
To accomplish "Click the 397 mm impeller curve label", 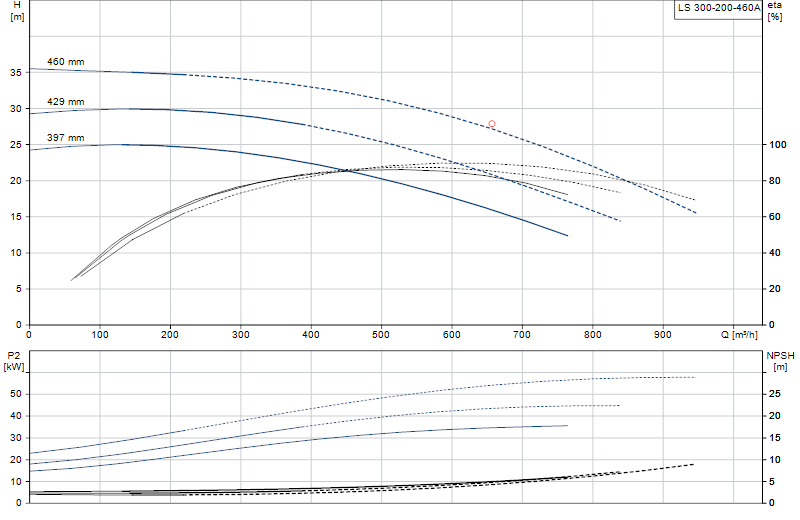I will pos(66,138).
